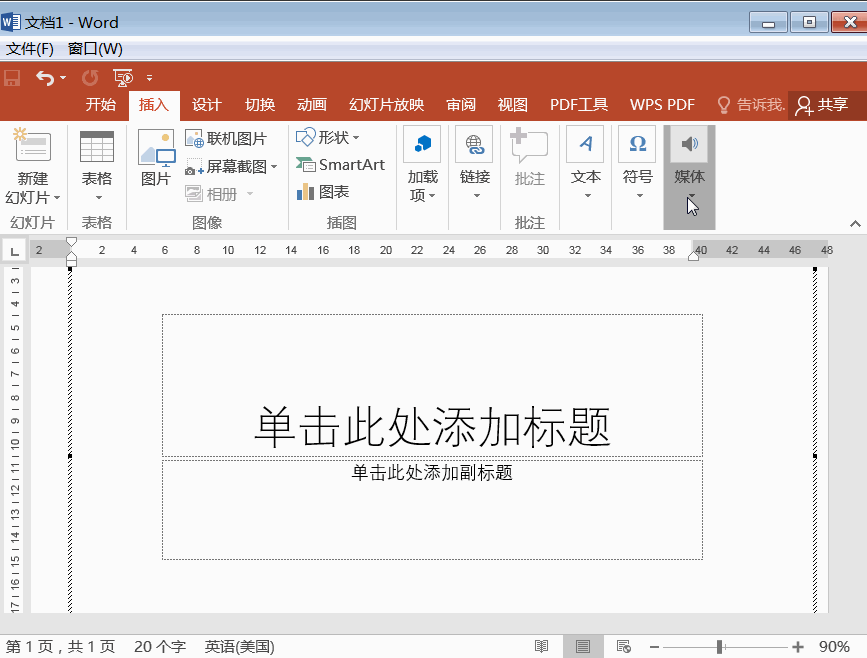Click the language indicator 英语(美国)
The image size is (867, 658).
click(239, 646)
